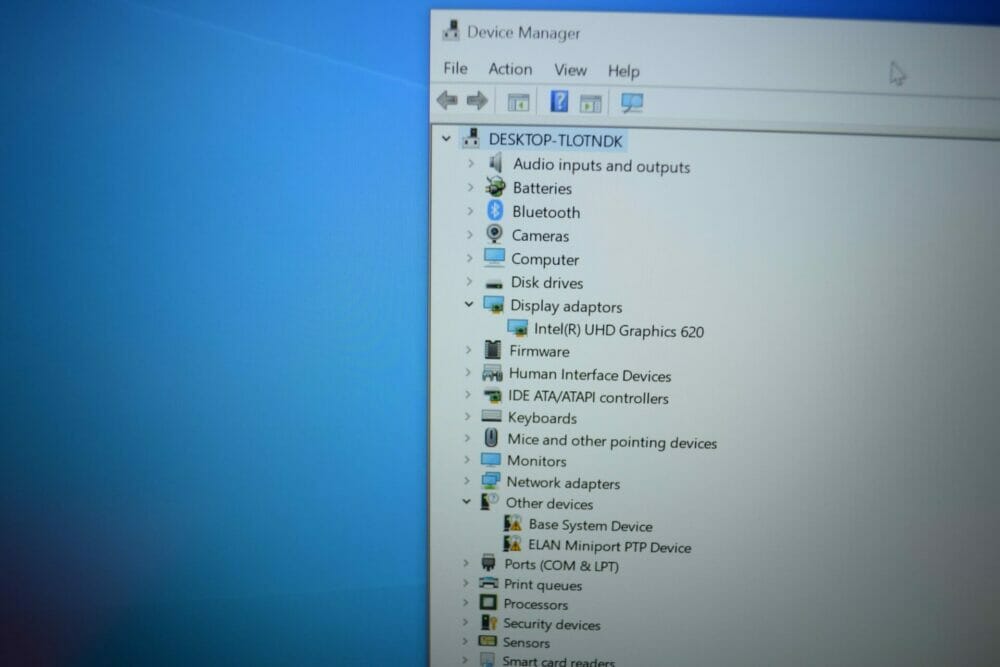Click the Forward arrow toolbar button
The height and width of the screenshot is (667, 1000).
pos(477,100)
